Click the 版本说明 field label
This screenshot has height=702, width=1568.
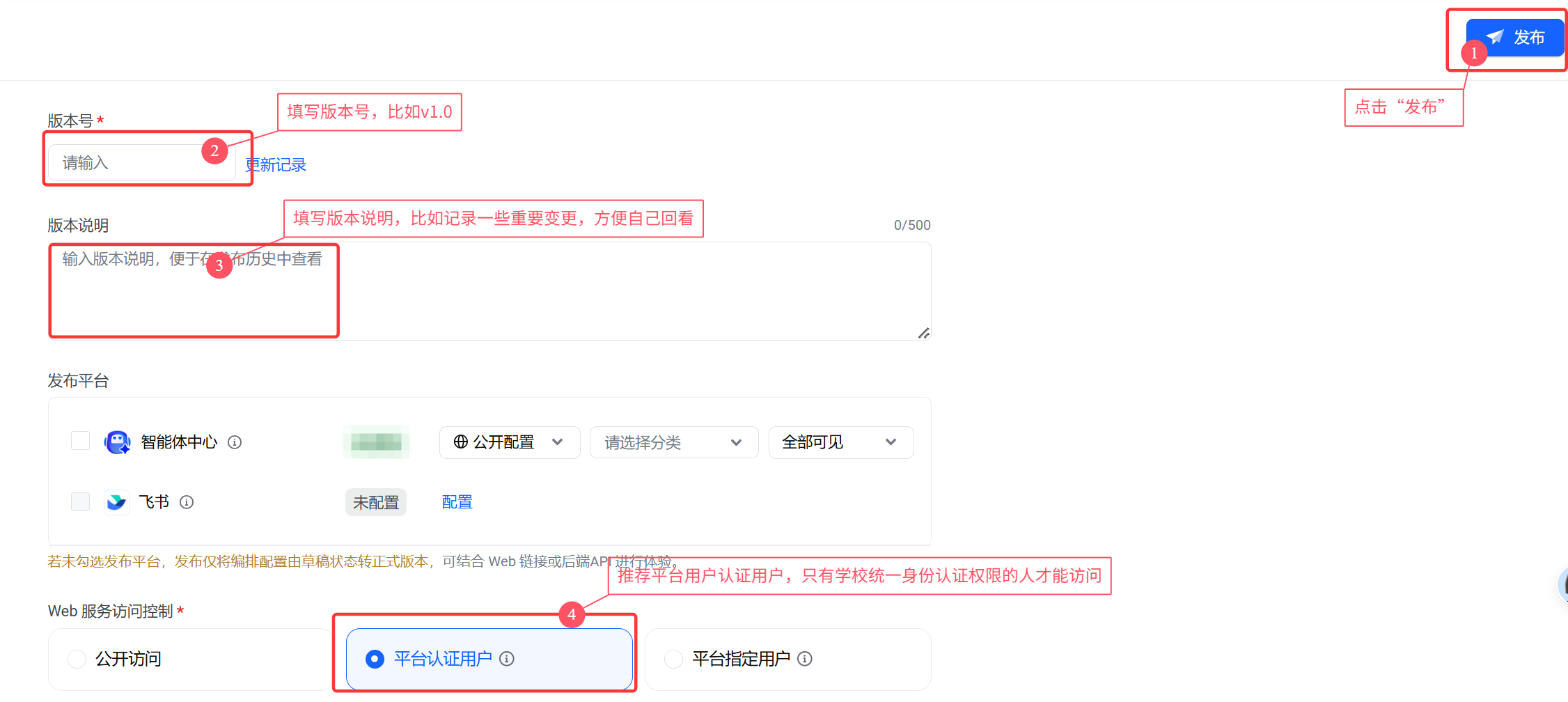tap(78, 226)
